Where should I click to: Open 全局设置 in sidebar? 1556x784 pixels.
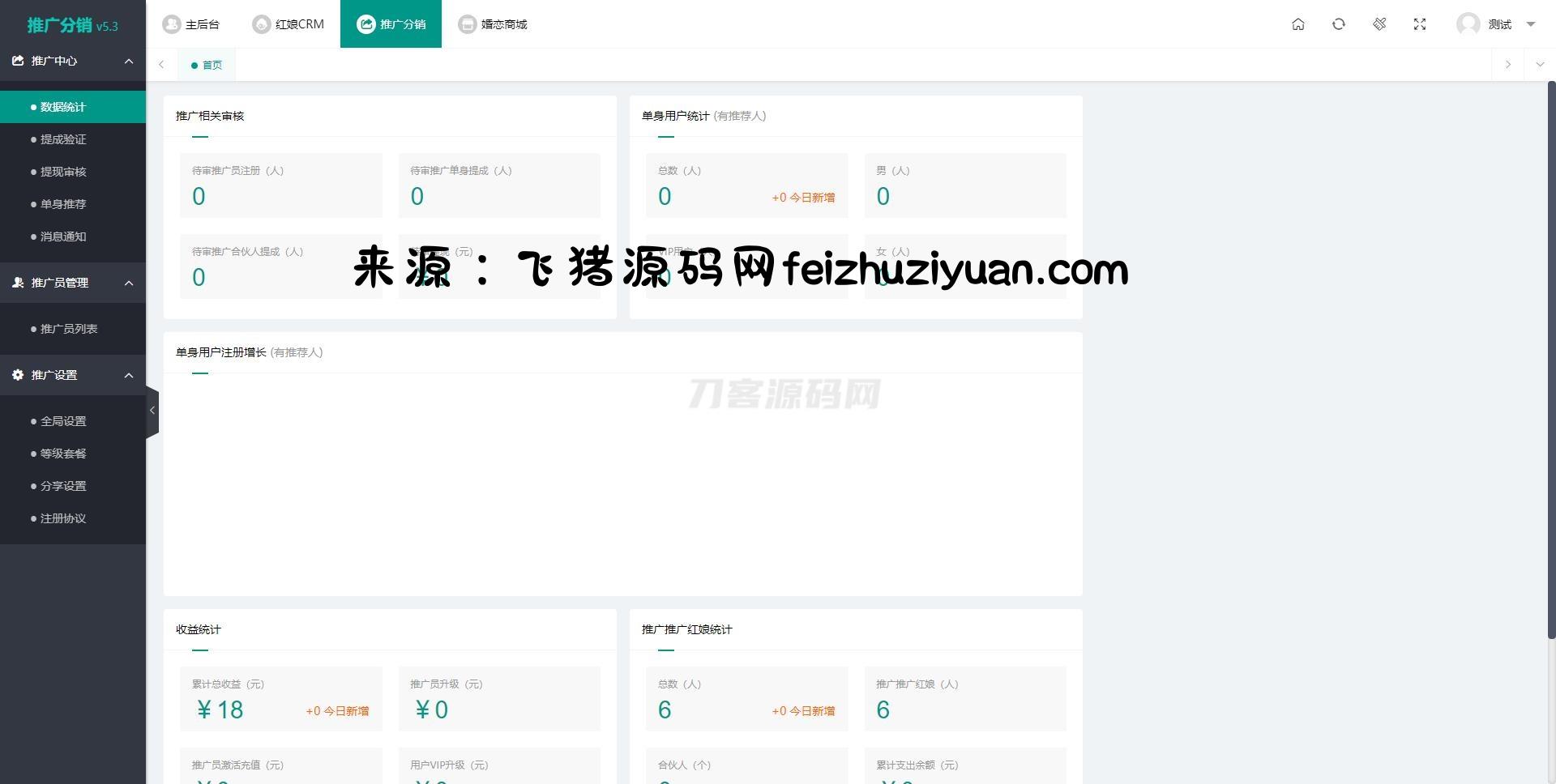point(73,421)
